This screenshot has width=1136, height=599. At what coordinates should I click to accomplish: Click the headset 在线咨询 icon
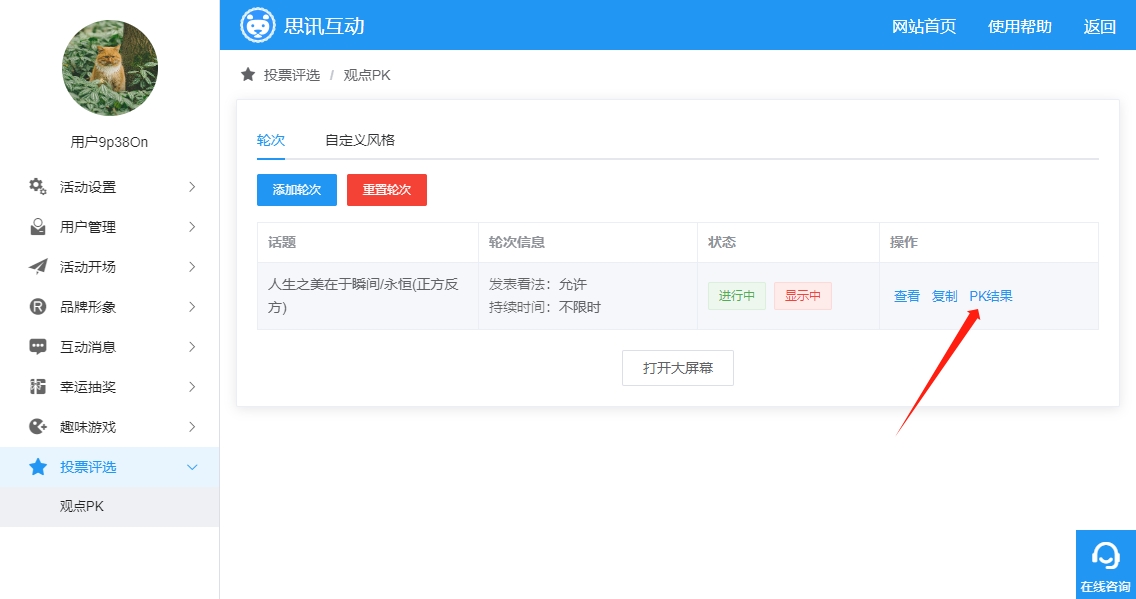pyautogui.click(x=1106, y=556)
